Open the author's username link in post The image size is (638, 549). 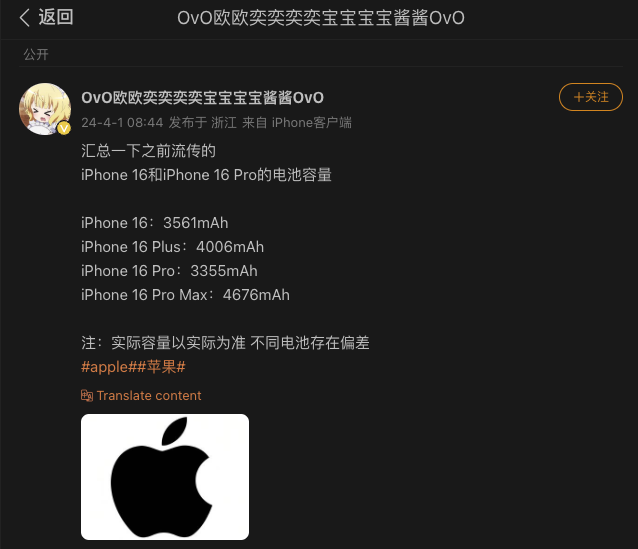click(x=202, y=98)
